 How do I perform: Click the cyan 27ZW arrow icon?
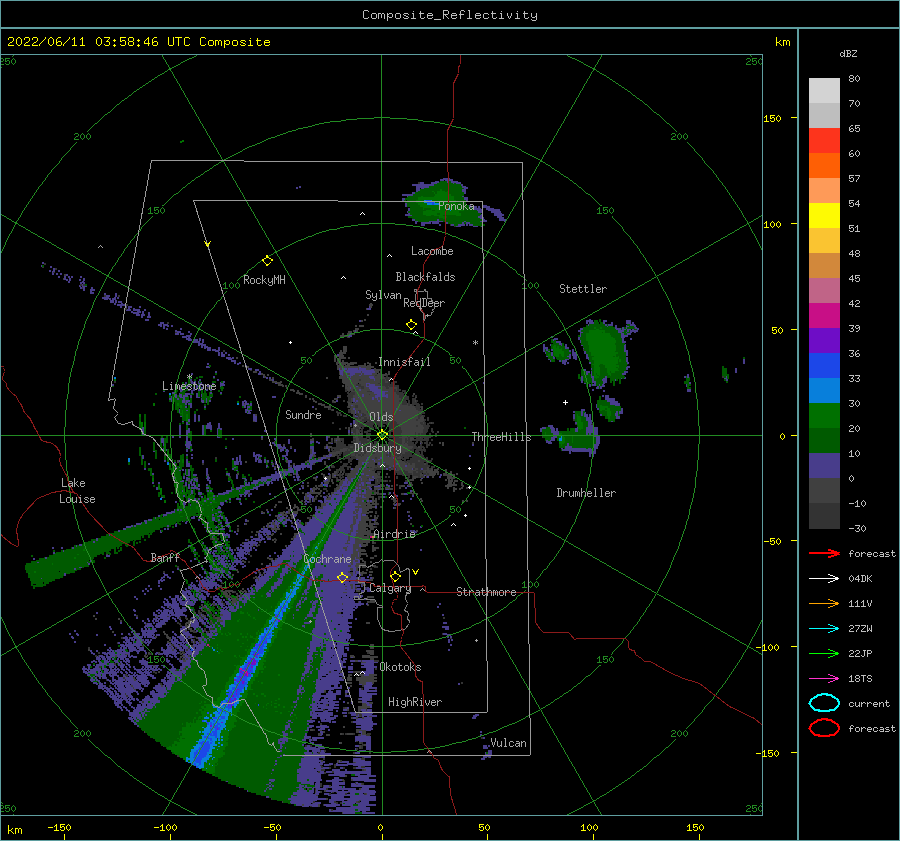[x=824, y=629]
